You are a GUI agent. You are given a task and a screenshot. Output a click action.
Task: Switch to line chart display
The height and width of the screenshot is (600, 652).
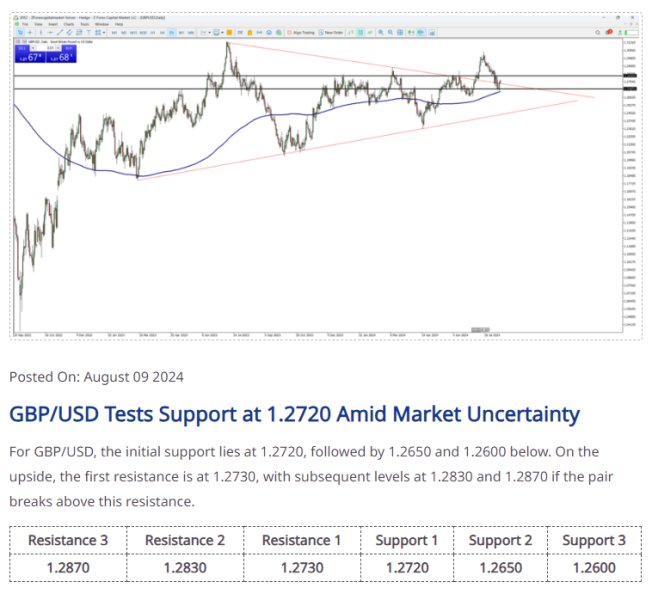(370, 32)
